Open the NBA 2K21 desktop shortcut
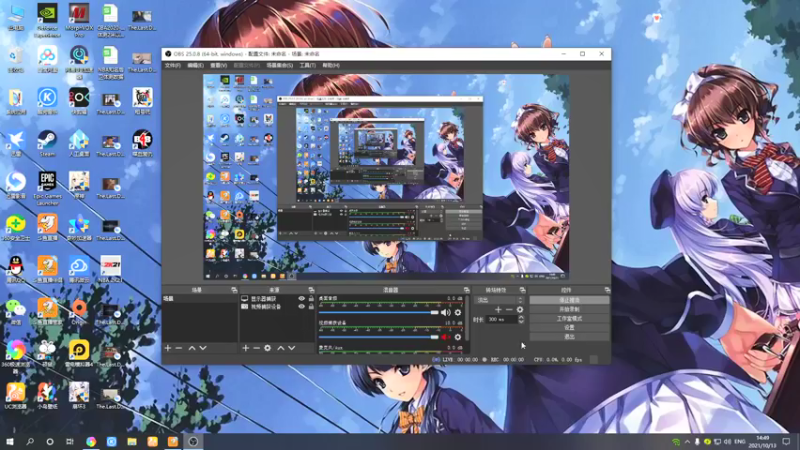 click(111, 269)
